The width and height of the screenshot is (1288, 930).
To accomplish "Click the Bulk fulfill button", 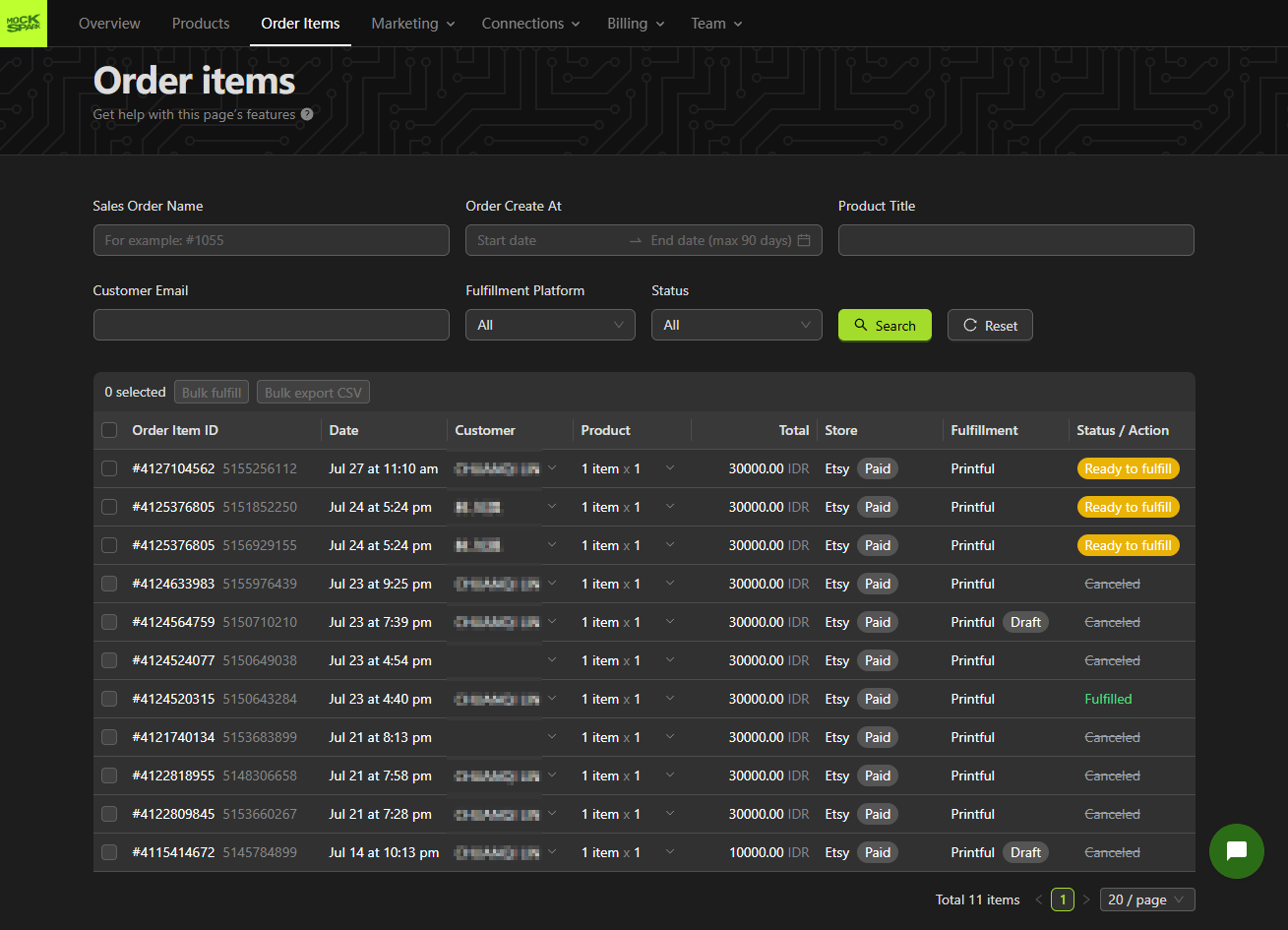I will (212, 392).
